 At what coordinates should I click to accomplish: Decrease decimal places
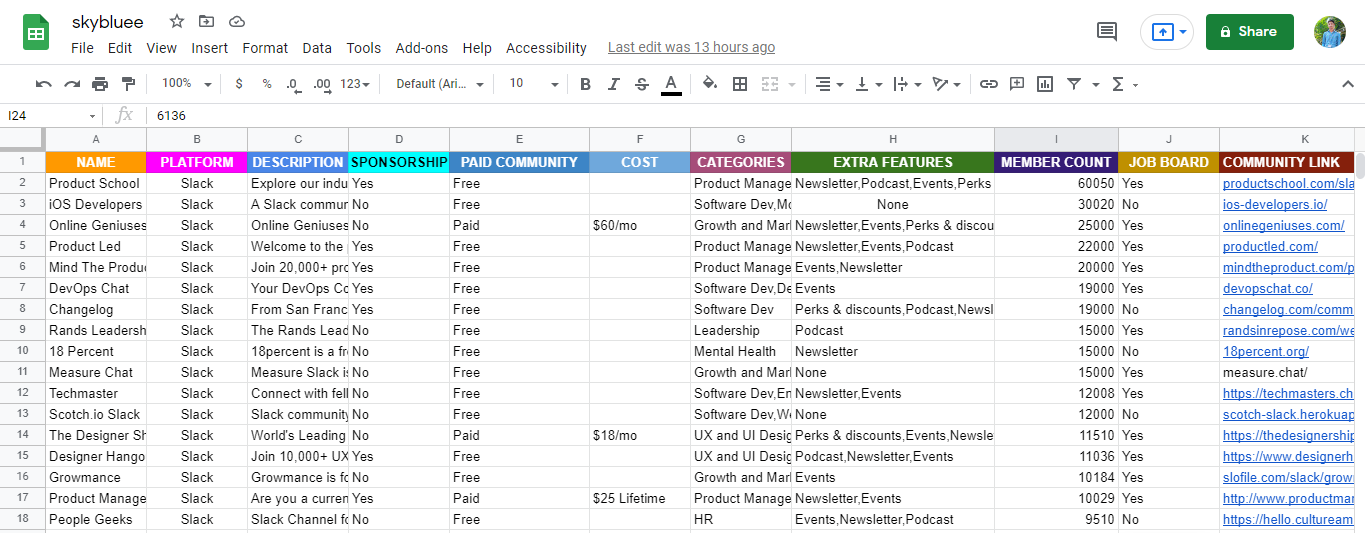[293, 84]
